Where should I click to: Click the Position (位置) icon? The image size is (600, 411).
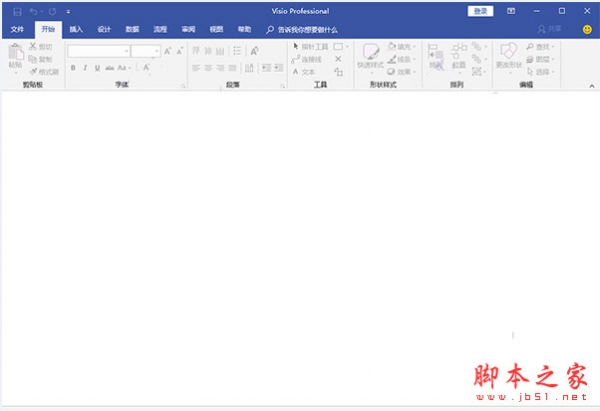coord(459,57)
